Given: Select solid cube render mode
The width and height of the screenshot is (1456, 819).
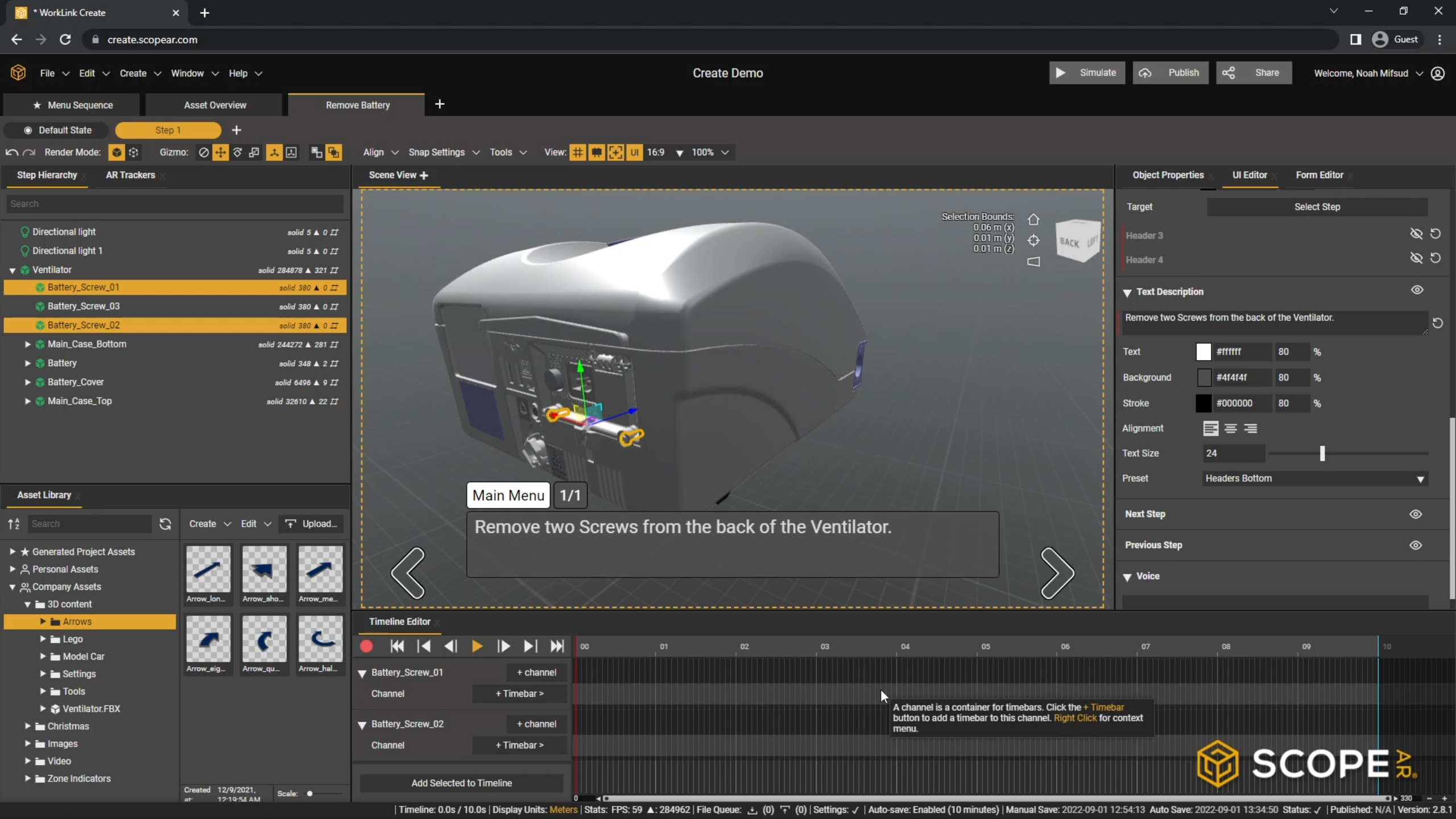Looking at the screenshot, I should pos(117,152).
